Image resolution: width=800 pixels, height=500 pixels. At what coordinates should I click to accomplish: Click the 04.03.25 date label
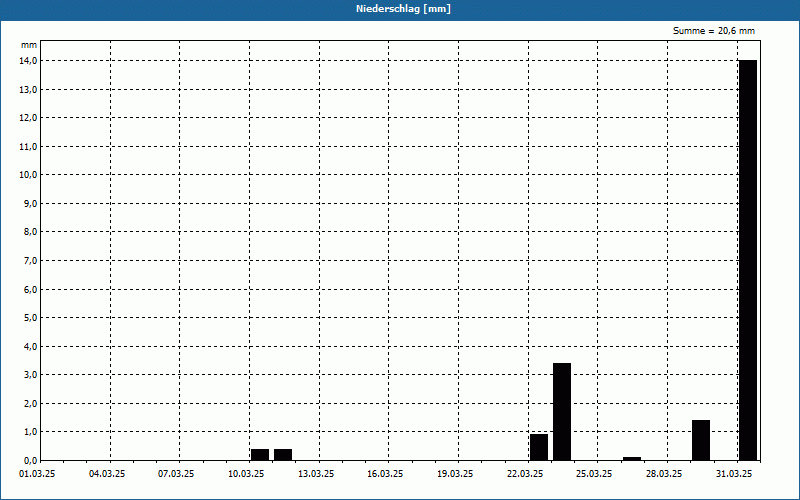107,474
